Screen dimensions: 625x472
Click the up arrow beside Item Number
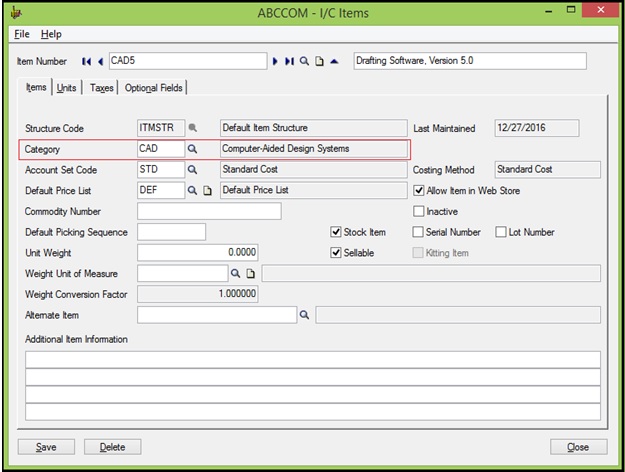(x=334, y=61)
